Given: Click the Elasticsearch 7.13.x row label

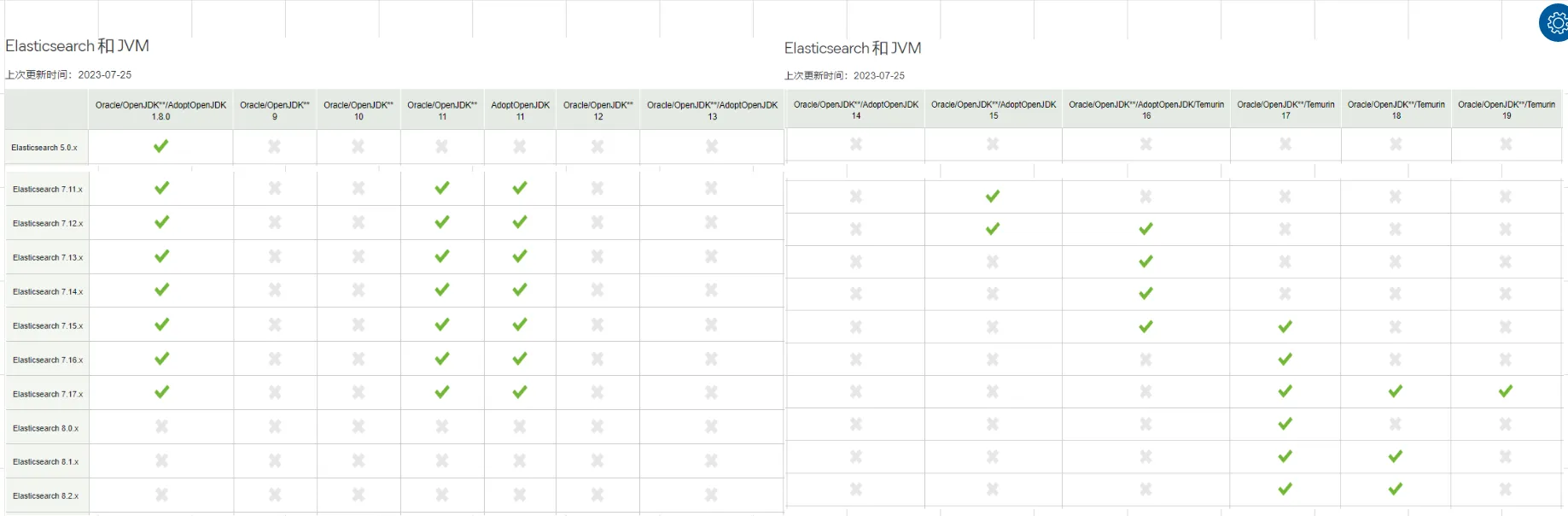Looking at the screenshot, I should (x=48, y=257).
